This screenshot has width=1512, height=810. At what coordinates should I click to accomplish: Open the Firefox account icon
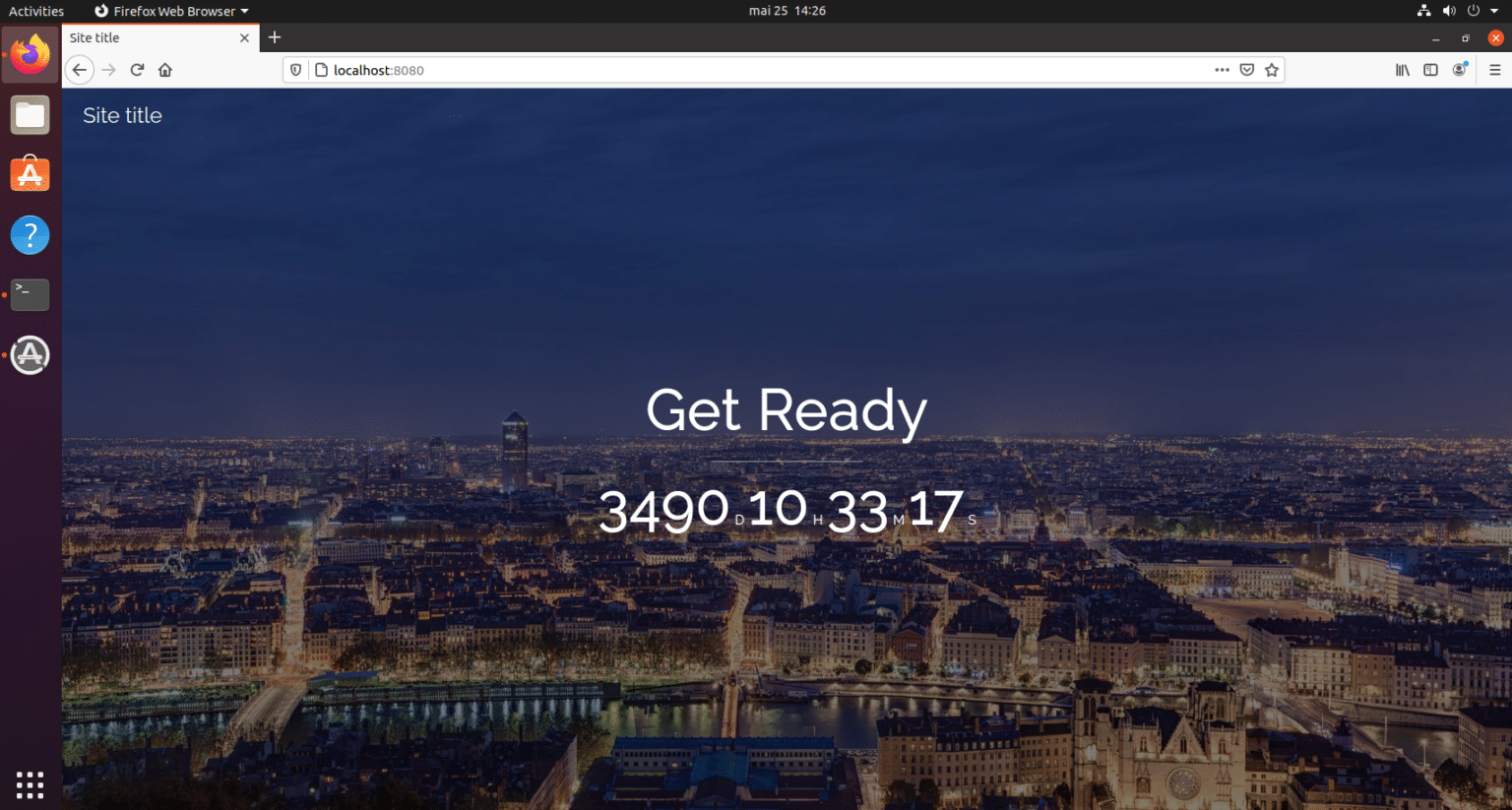(x=1459, y=70)
